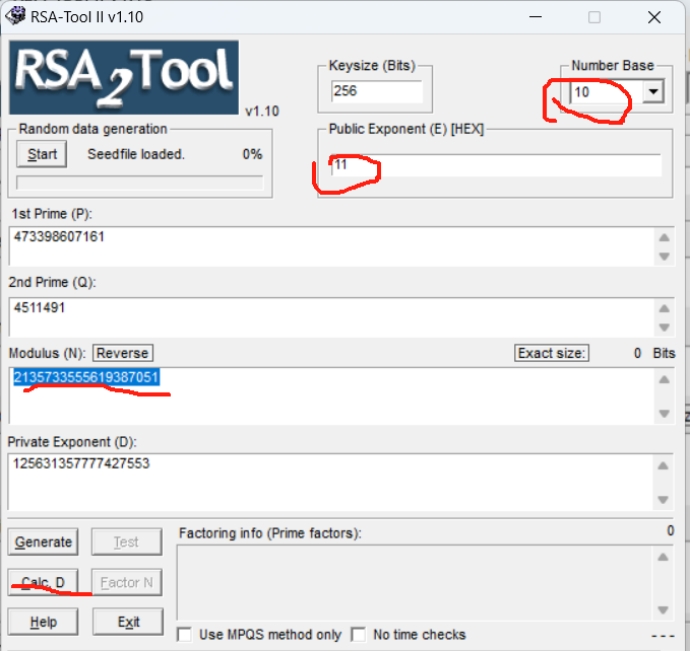Viewport: 690px width, 652px height.
Task: Click the RSA-Tool title bar app icon
Action: point(17,17)
